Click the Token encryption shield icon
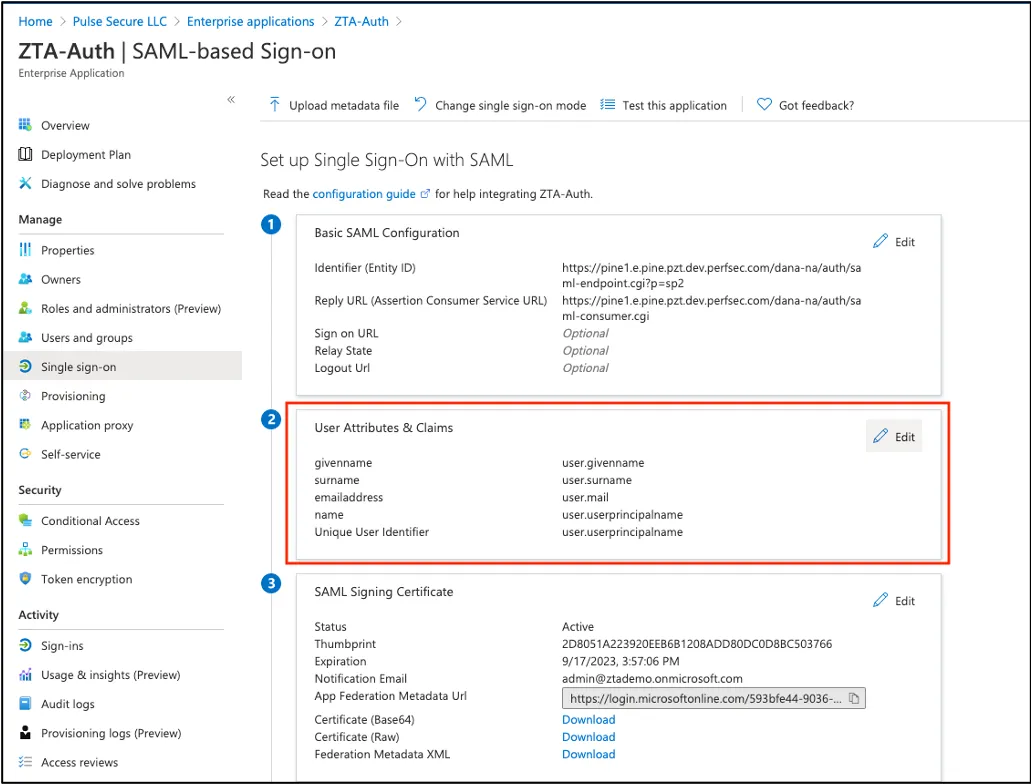This screenshot has width=1031, height=784. (25, 578)
